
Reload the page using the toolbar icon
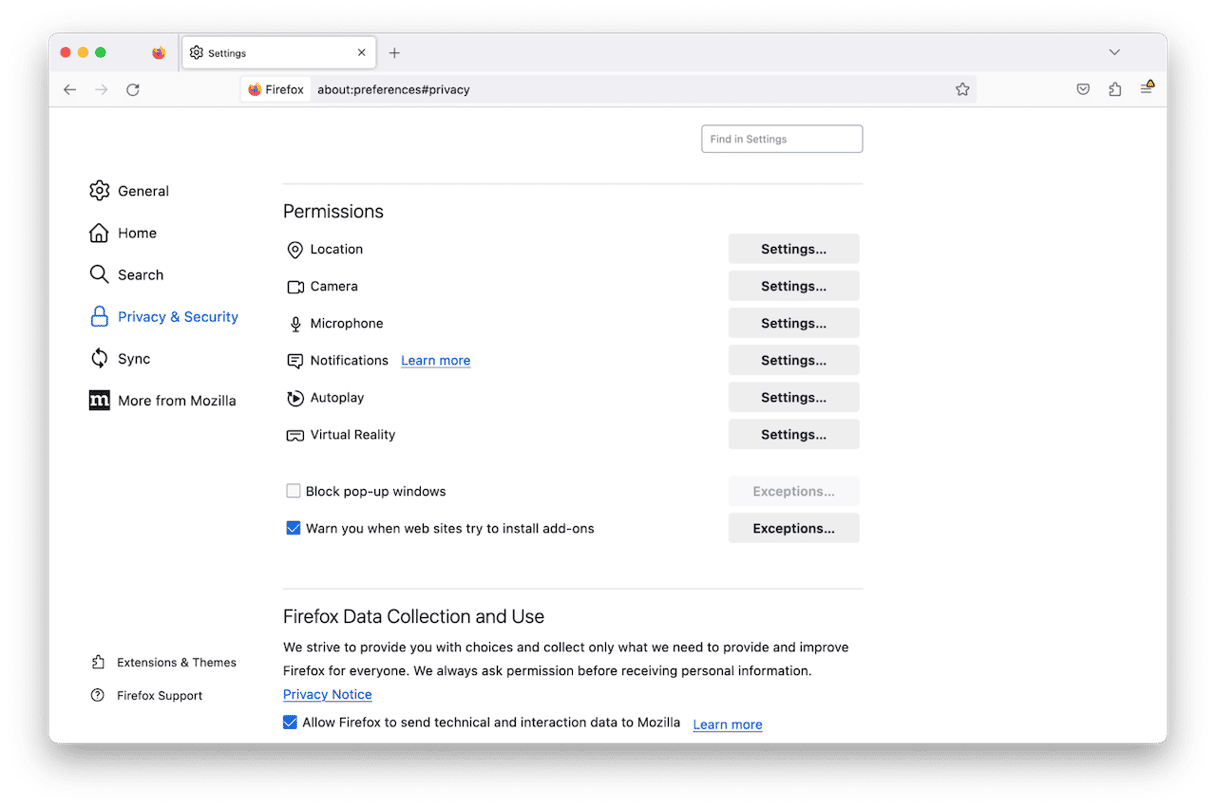tap(132, 90)
